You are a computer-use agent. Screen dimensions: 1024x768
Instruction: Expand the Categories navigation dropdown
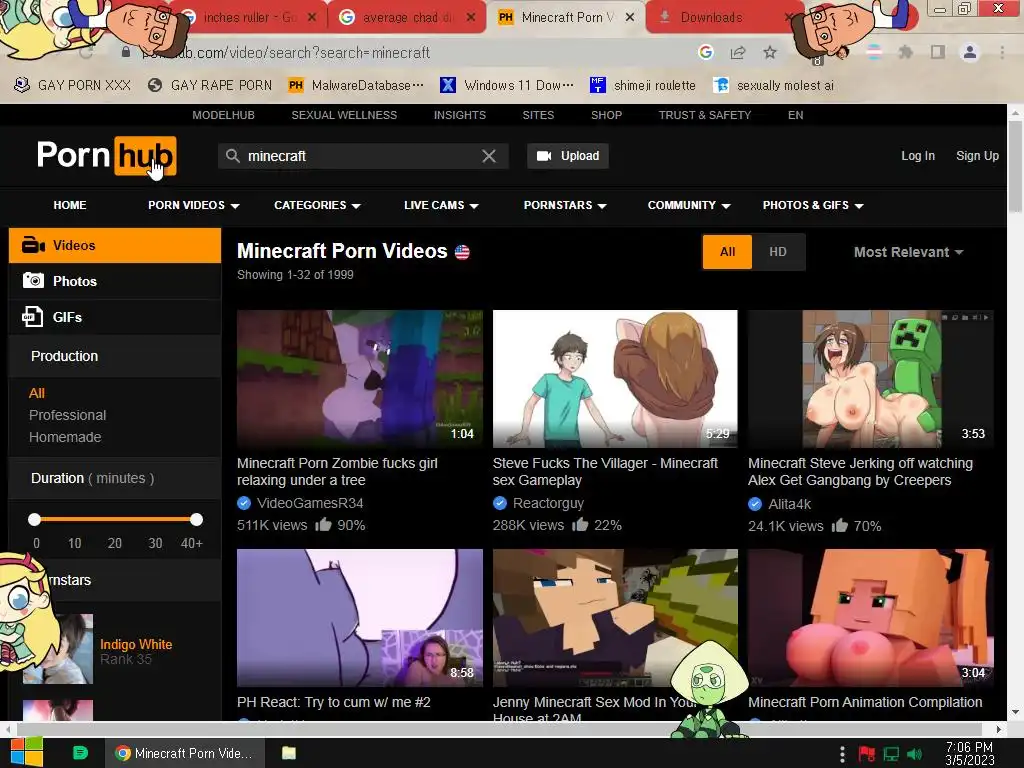tap(317, 205)
